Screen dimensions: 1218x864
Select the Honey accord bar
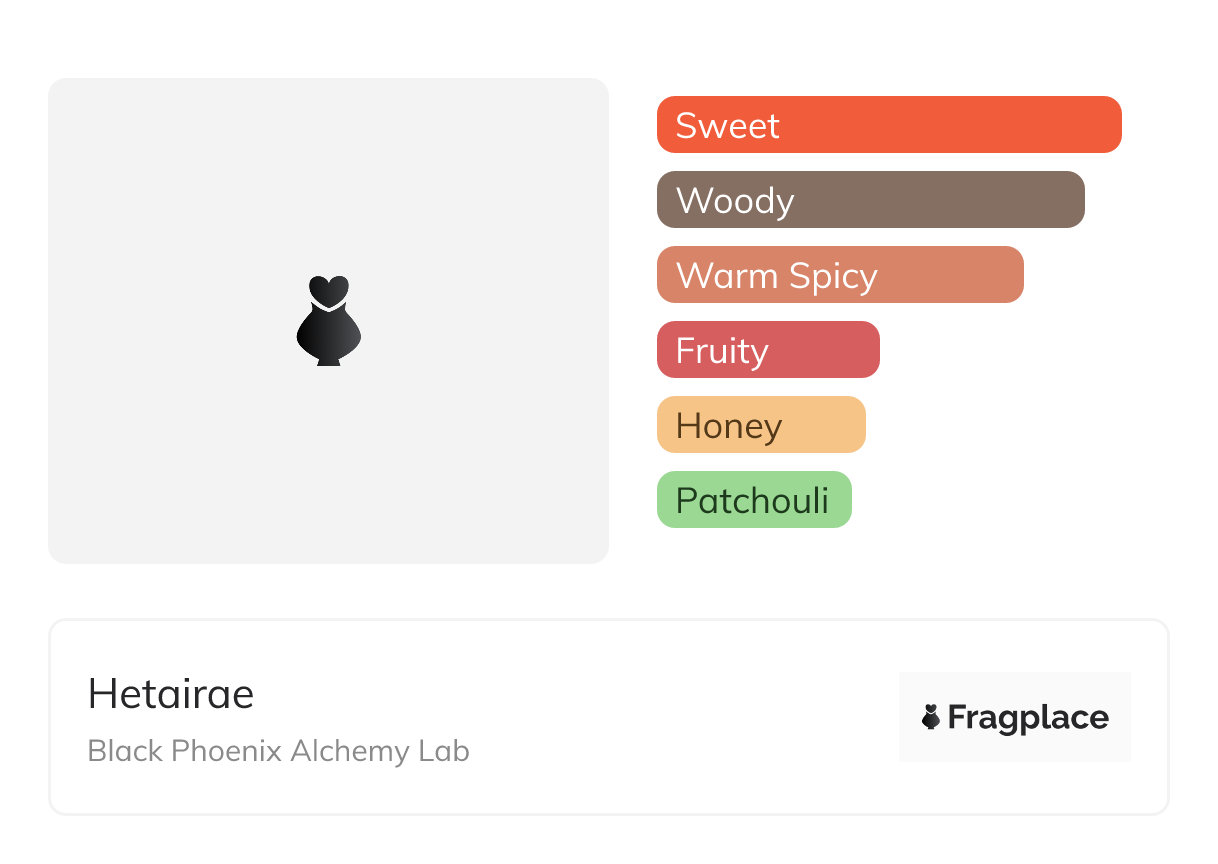click(x=761, y=425)
